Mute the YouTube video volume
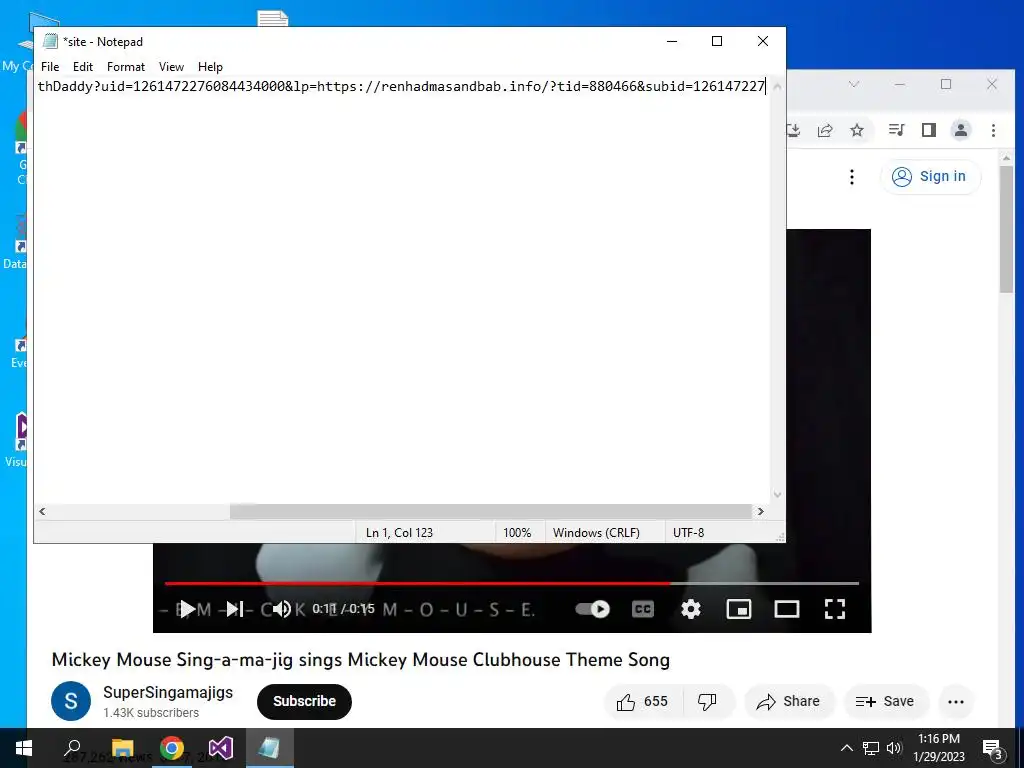Screen dimensions: 1024x768 (281, 609)
